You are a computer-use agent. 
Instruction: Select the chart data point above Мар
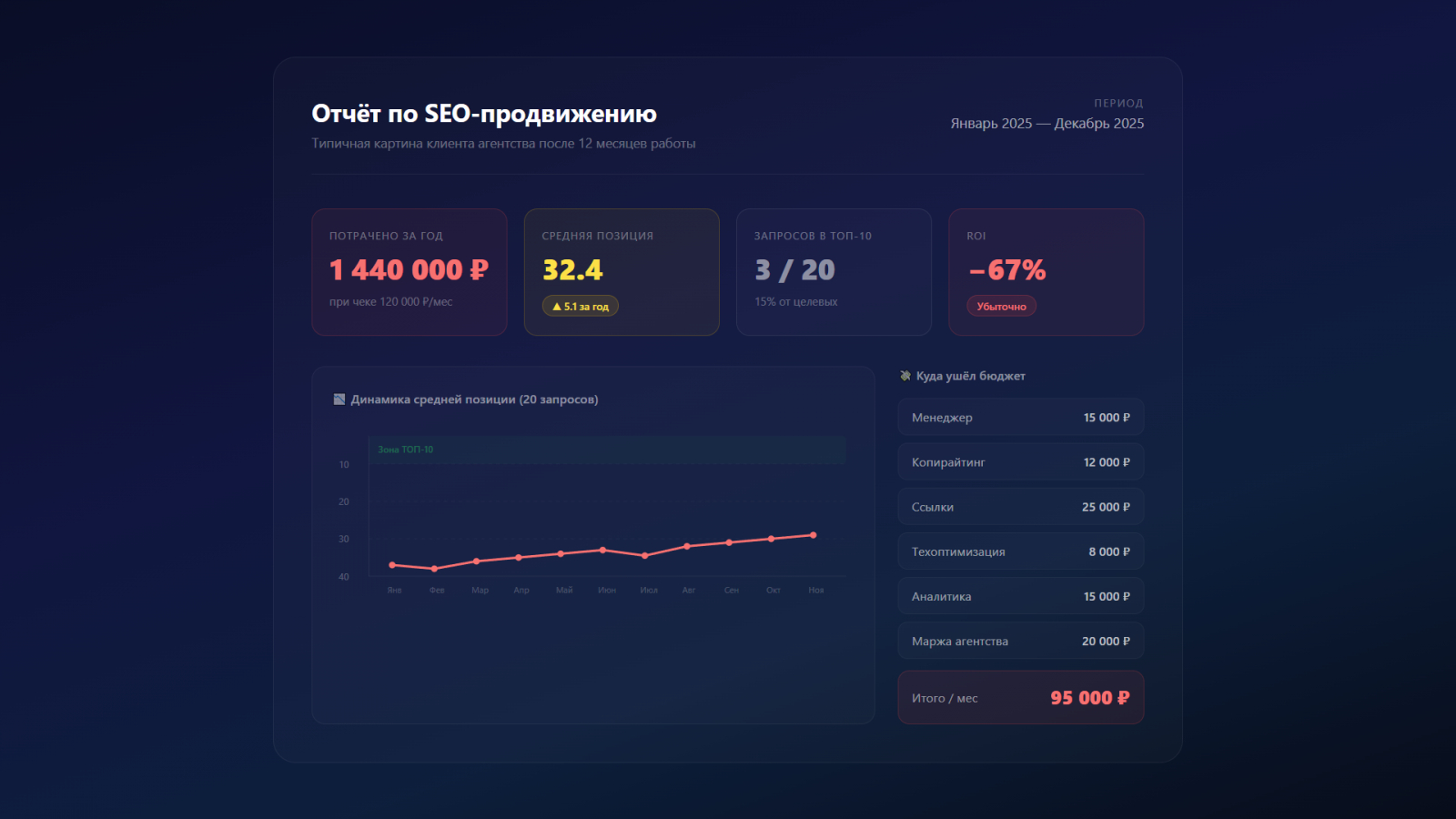tap(477, 561)
